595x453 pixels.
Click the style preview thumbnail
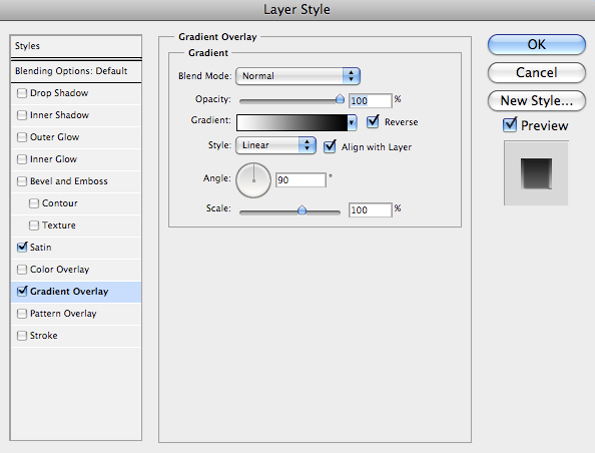coord(536,173)
